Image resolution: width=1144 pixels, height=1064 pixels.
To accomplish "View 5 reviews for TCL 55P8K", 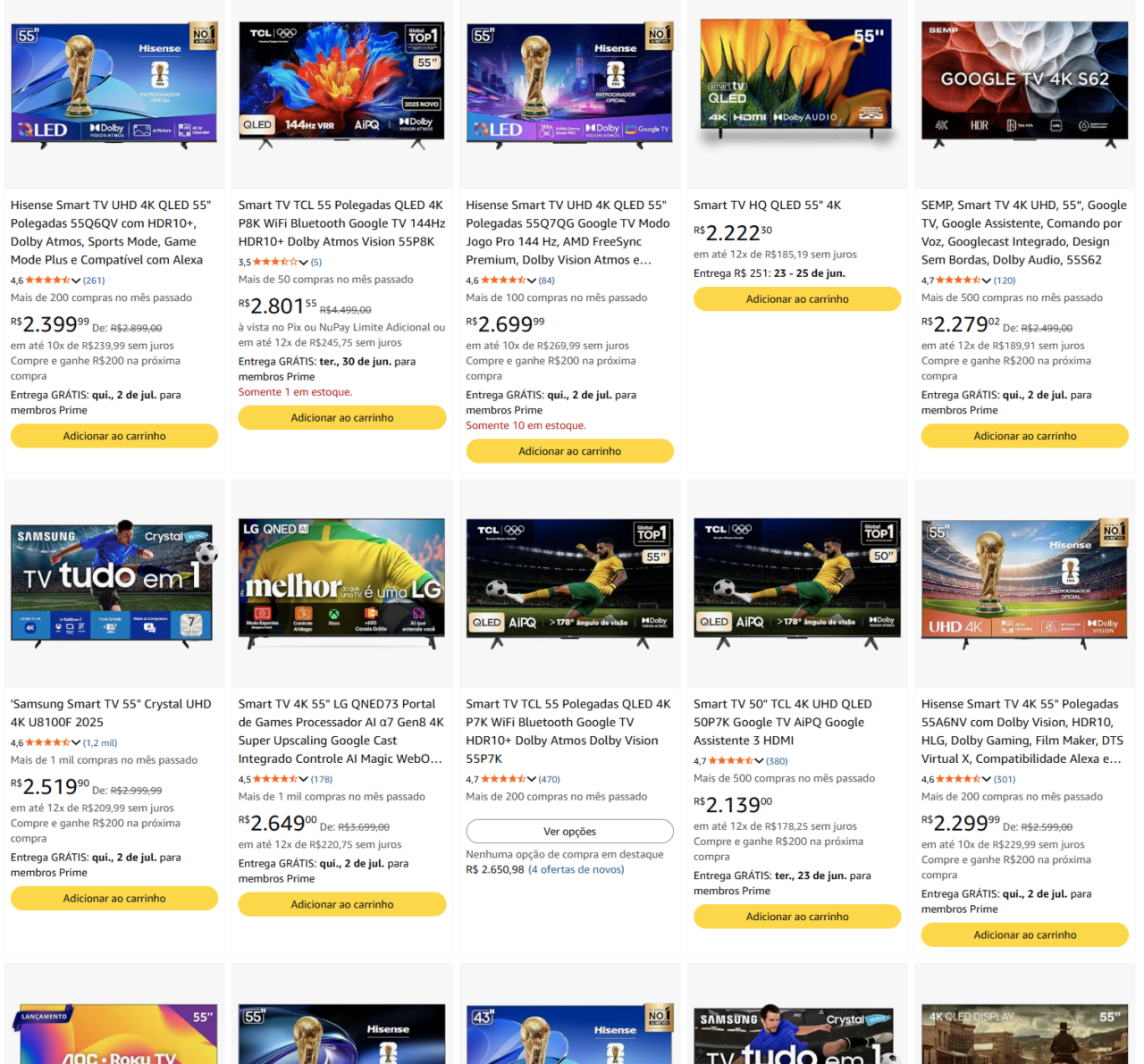I will click(316, 263).
